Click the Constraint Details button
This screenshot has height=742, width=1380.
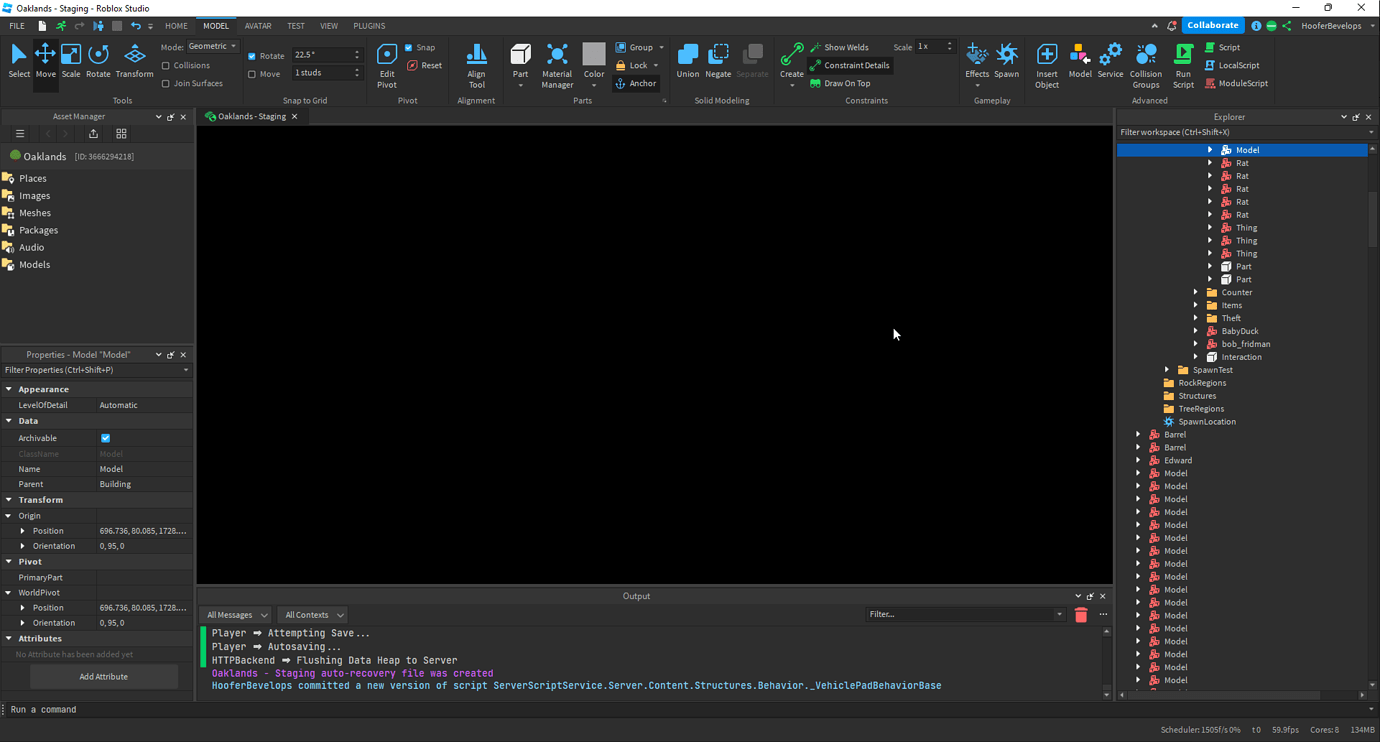(849, 66)
